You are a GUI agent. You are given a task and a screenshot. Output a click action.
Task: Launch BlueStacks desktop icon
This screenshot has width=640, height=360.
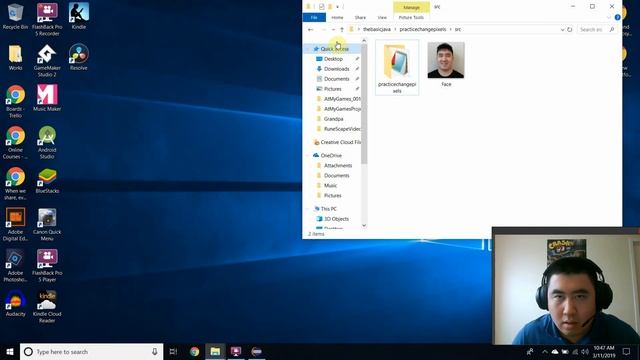pos(47,180)
